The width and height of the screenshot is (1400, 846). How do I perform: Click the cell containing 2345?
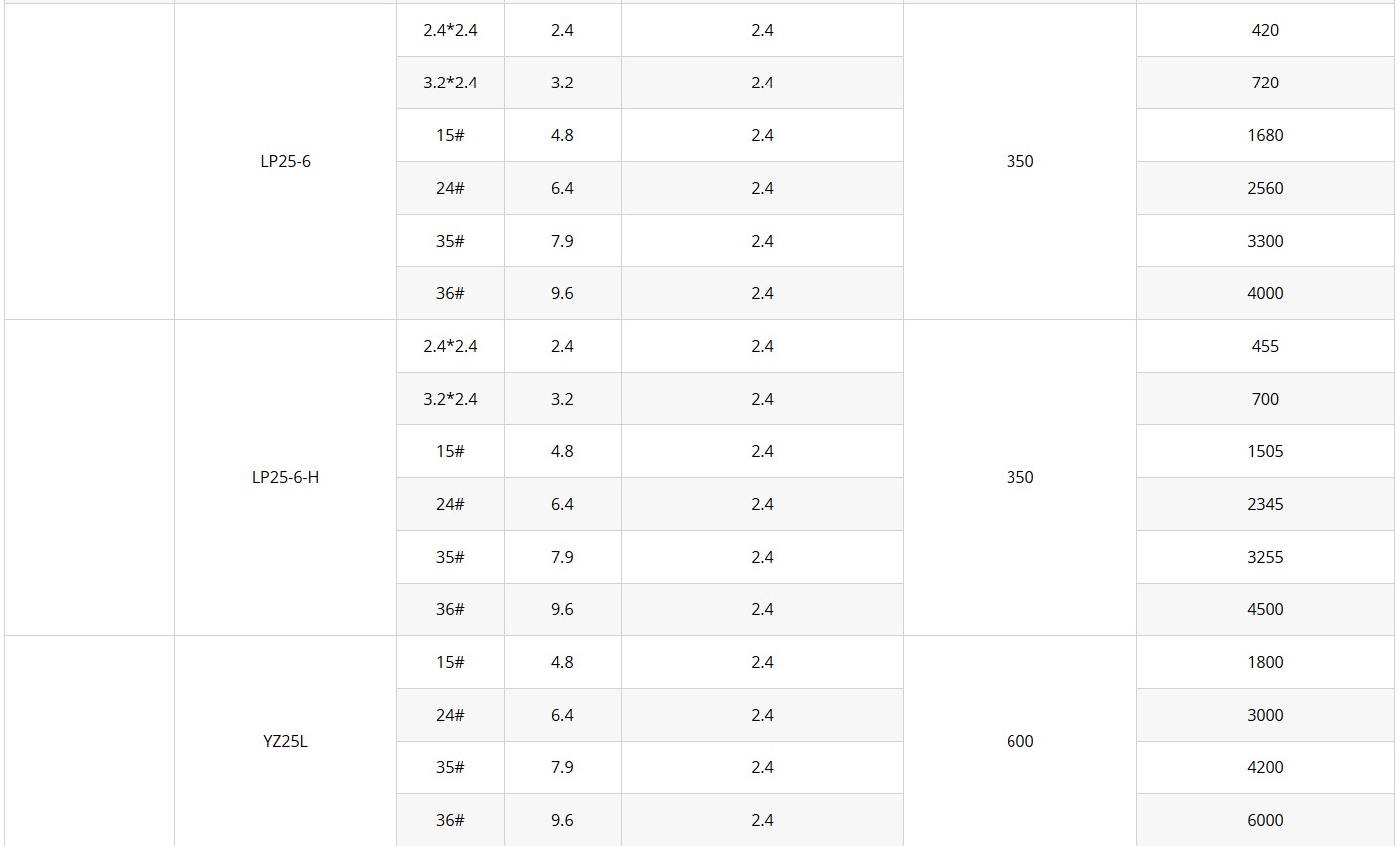(1265, 504)
